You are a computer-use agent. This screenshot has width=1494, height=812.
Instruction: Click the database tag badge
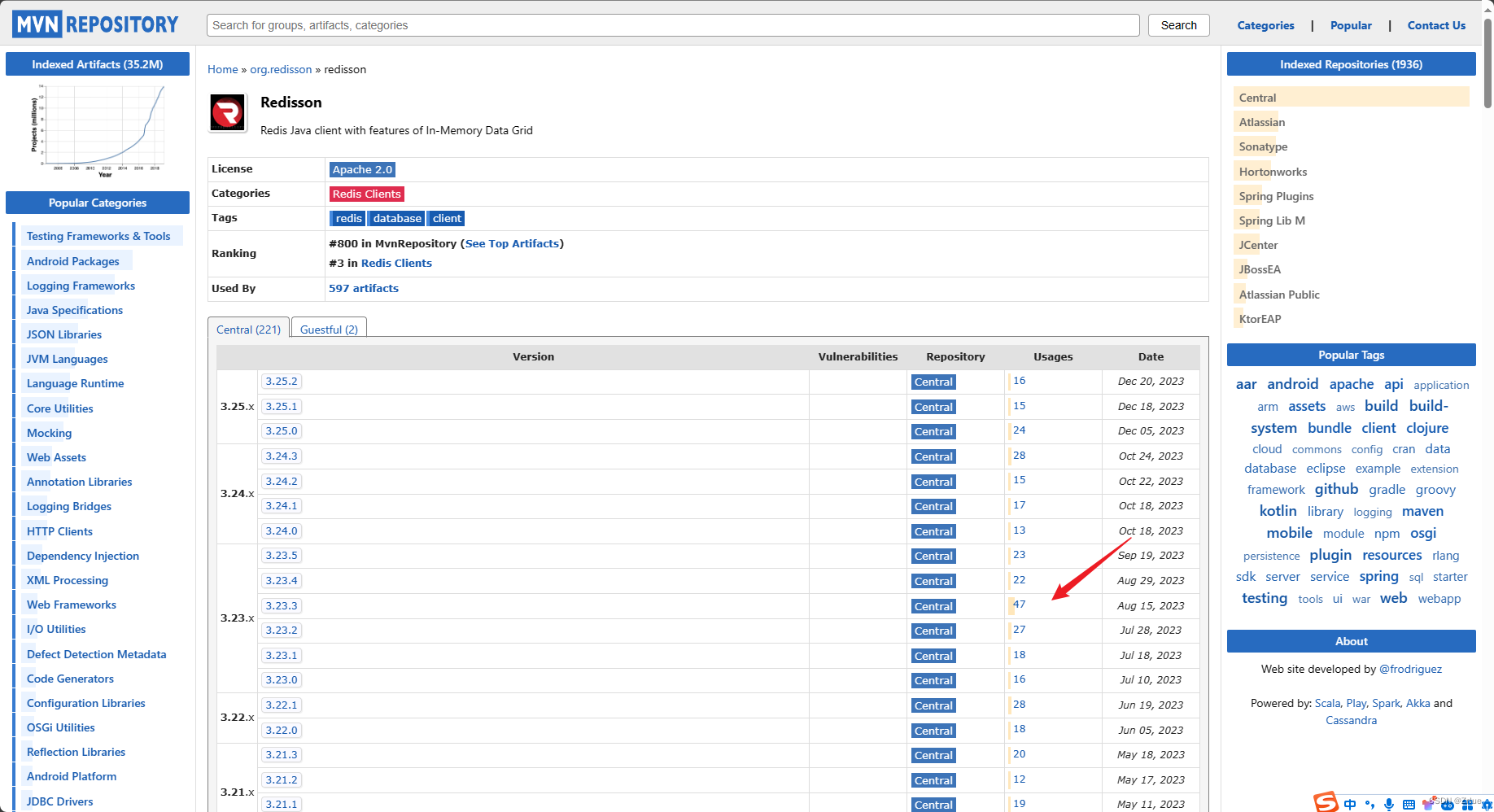point(397,218)
